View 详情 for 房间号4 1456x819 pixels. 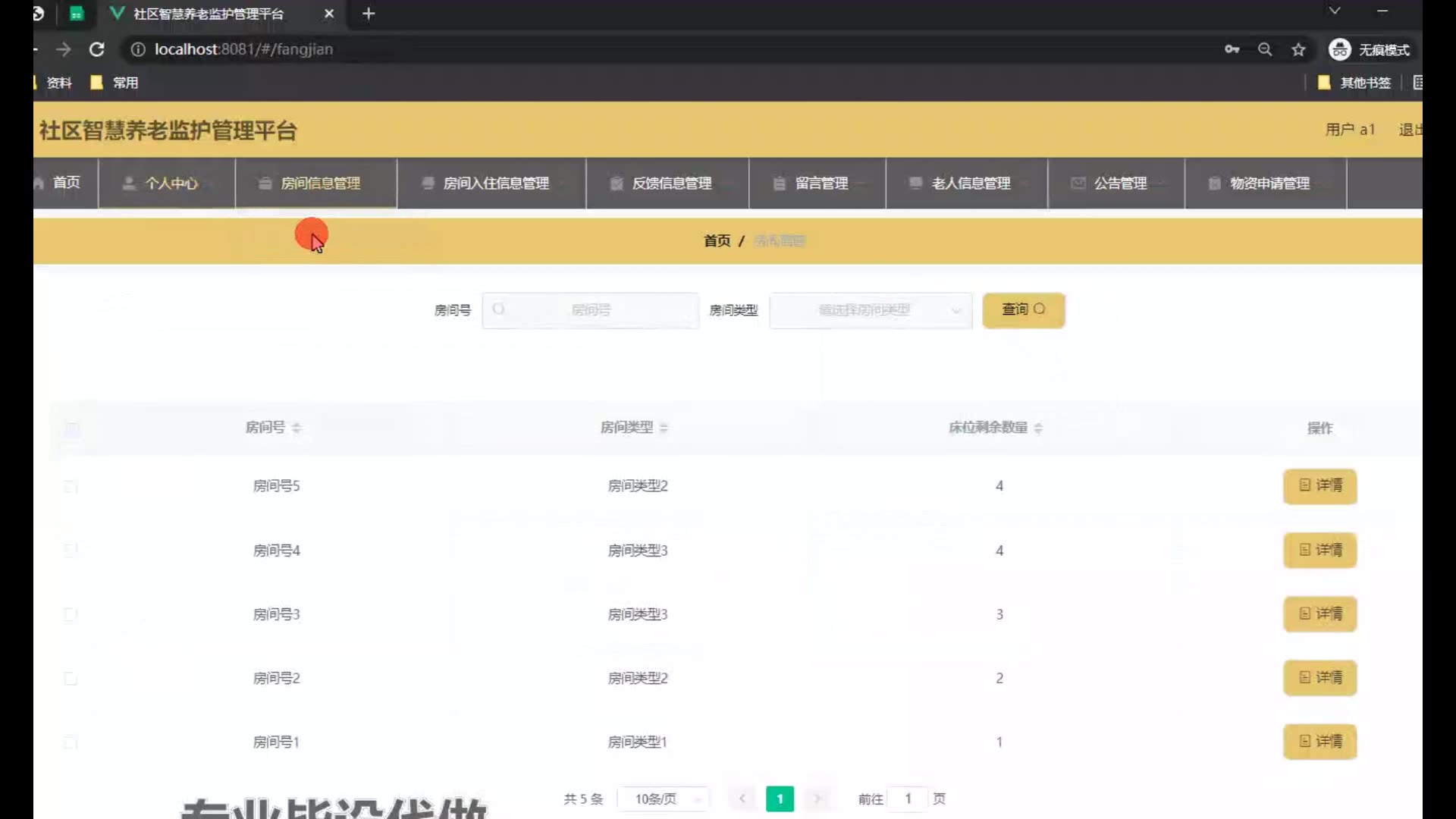[x=1319, y=550]
